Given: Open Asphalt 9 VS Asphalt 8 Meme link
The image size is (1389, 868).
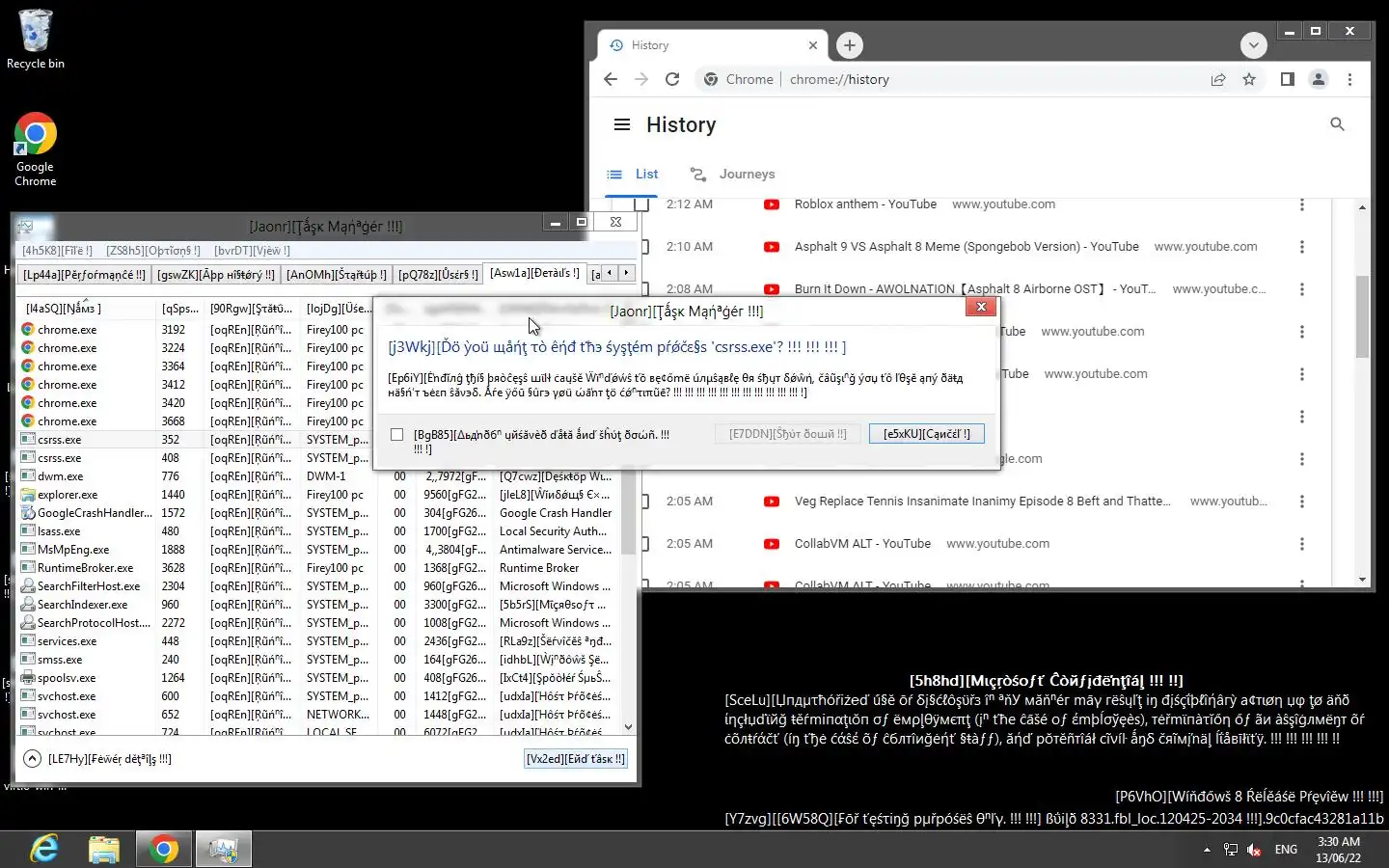Looking at the screenshot, I should pos(967,247).
